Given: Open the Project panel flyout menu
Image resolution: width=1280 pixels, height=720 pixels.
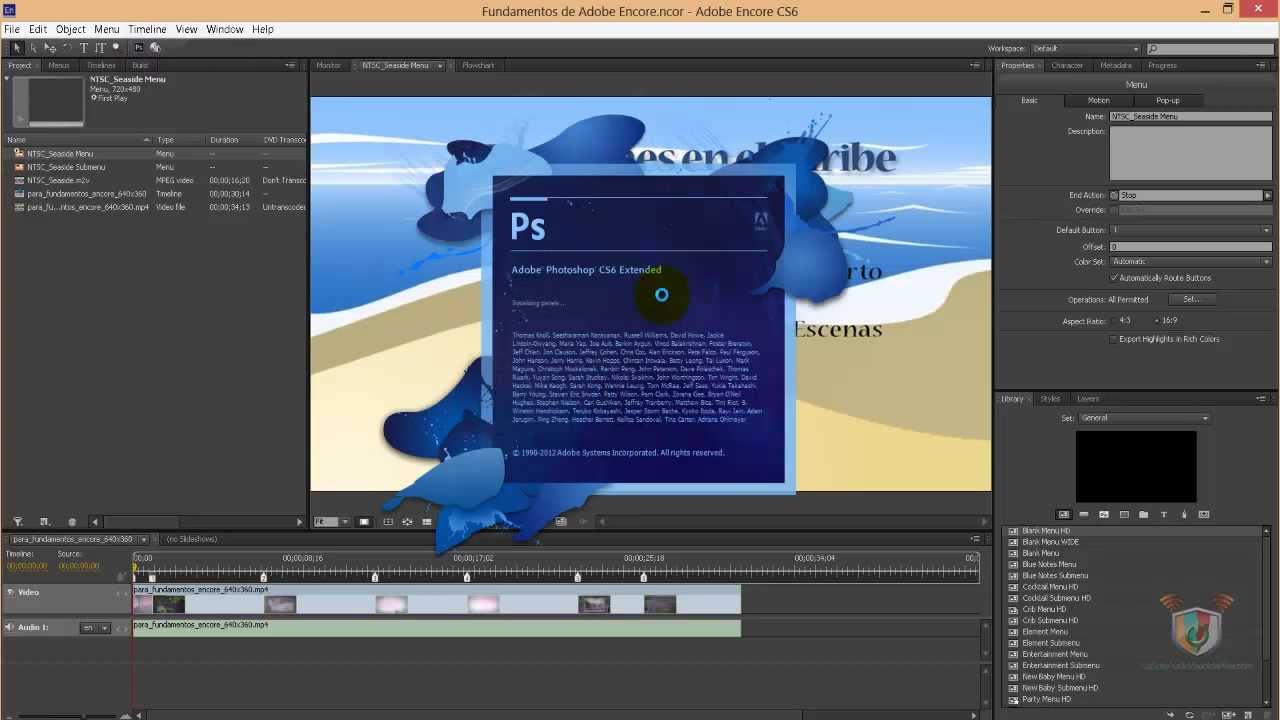Looking at the screenshot, I should [x=291, y=65].
